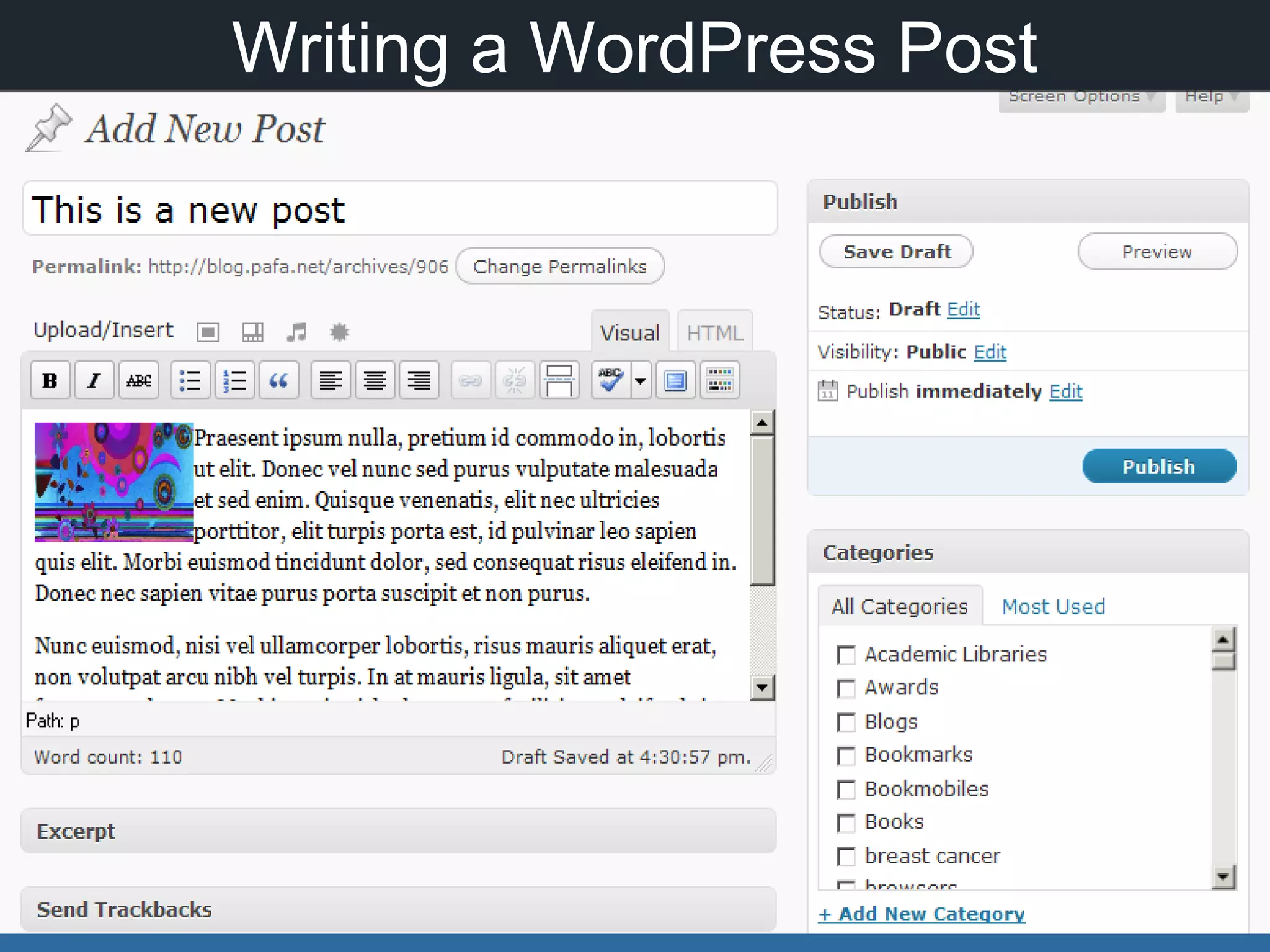Edit the Publish immediately schedule
This screenshot has width=1270, height=952.
click(x=1066, y=391)
